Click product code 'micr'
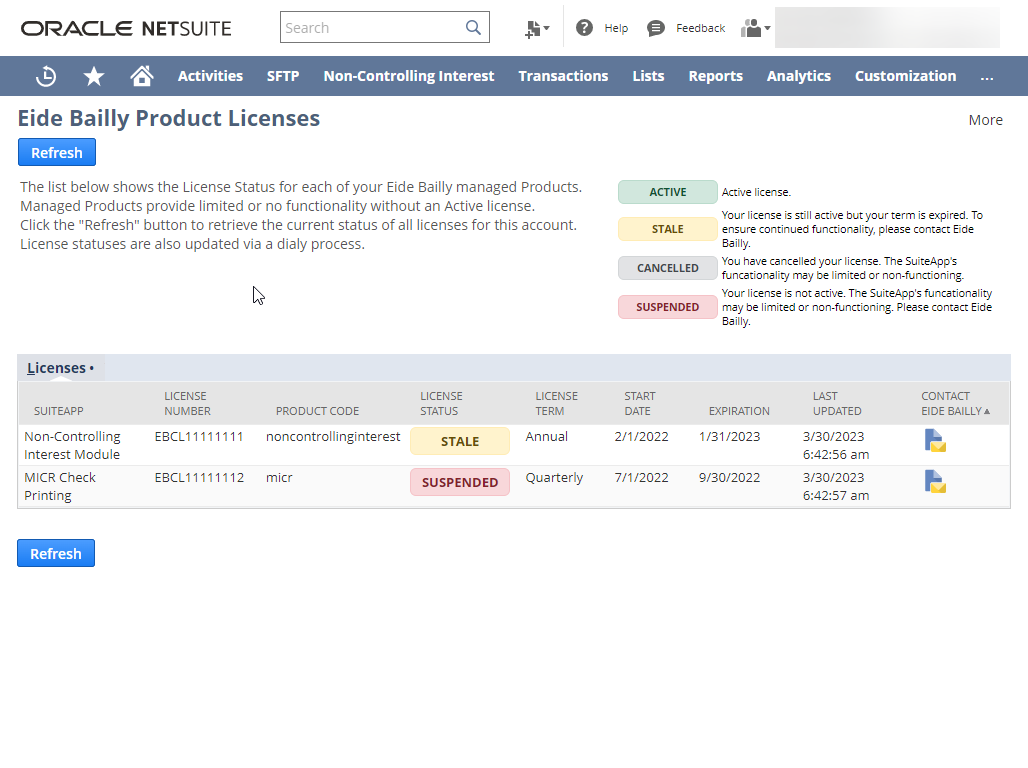1028x768 pixels. (279, 477)
